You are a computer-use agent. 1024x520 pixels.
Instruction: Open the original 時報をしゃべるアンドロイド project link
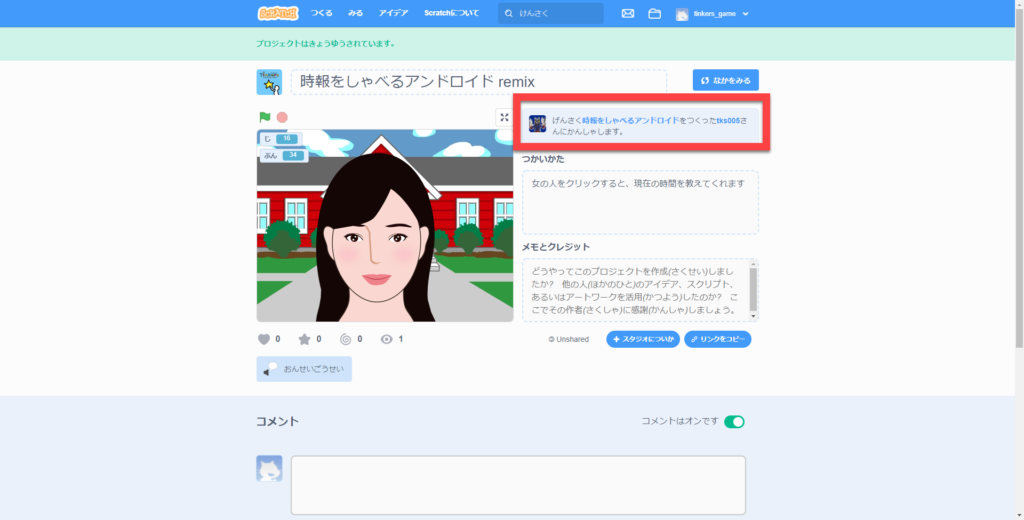pyautogui.click(x=630, y=120)
